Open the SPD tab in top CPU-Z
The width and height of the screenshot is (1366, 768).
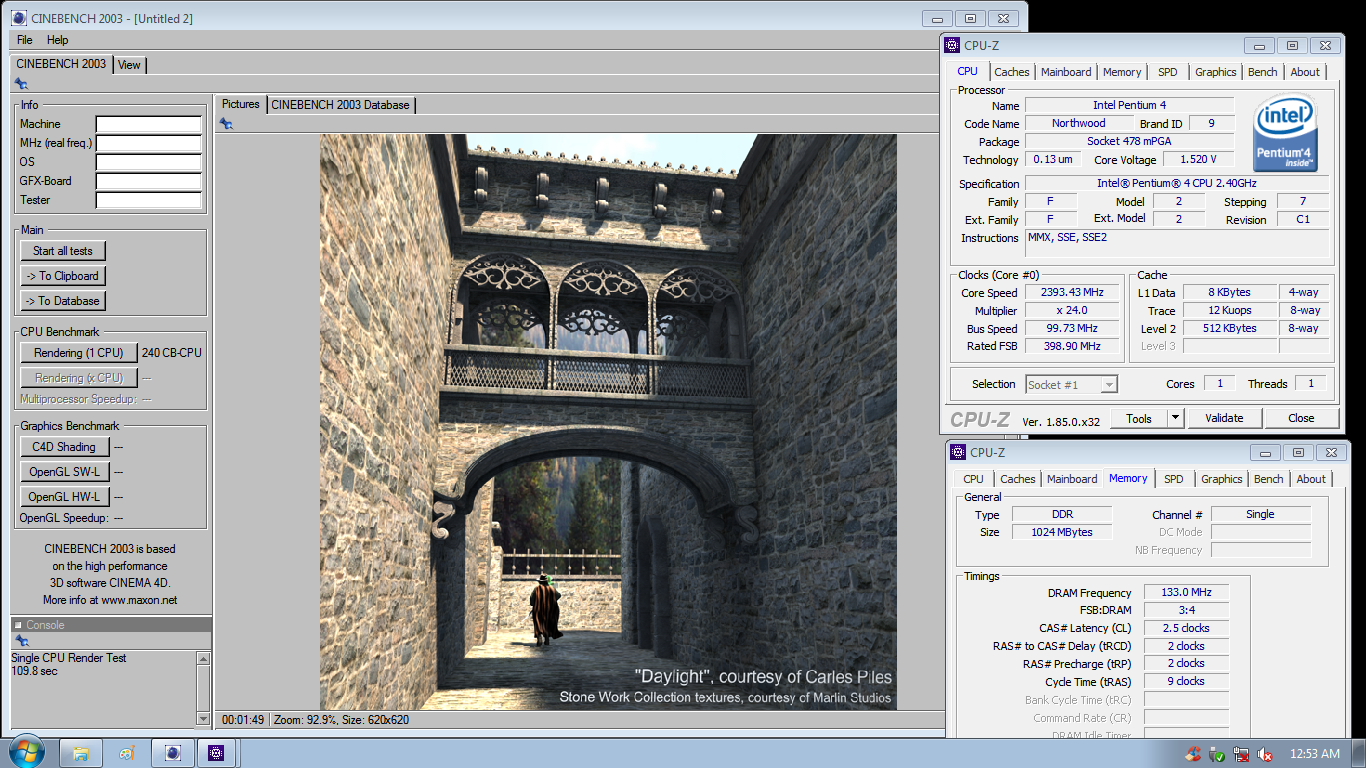tap(1168, 72)
